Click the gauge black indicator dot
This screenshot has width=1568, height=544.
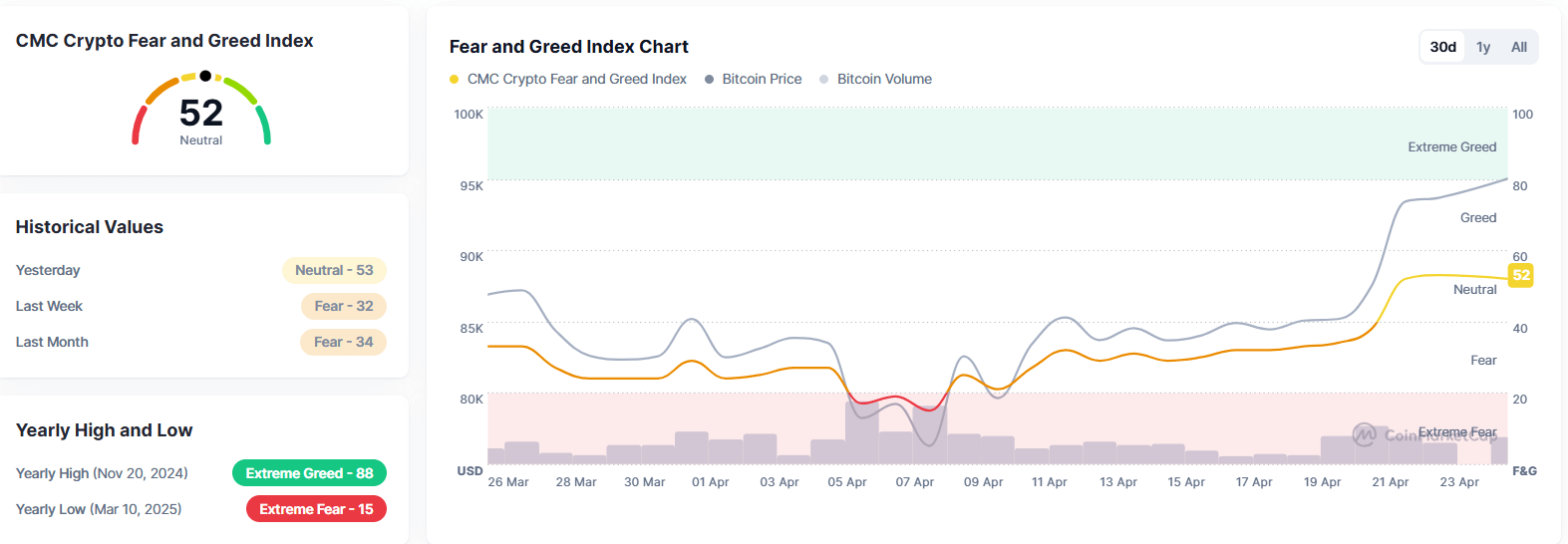click(205, 76)
